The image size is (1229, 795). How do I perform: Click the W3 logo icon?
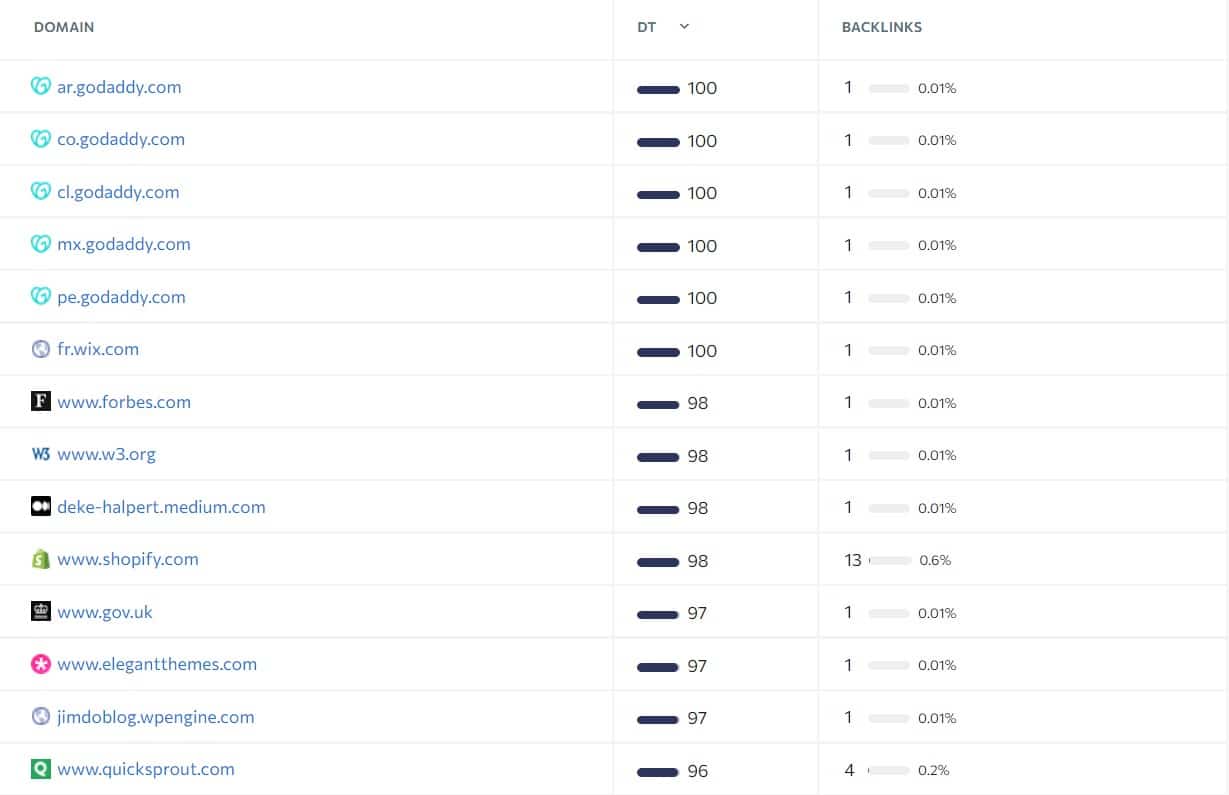tap(40, 454)
